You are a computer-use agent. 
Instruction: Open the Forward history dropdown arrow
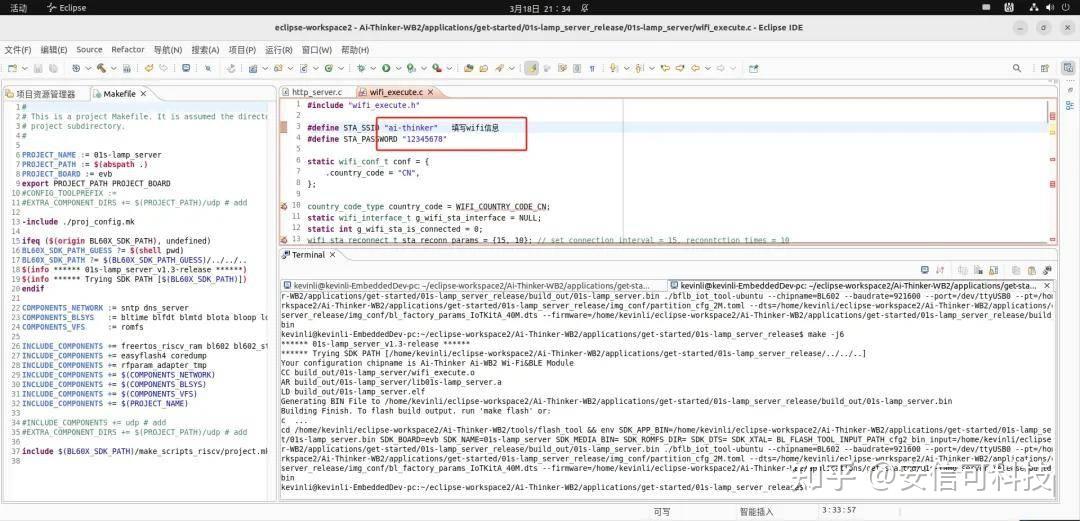733,68
